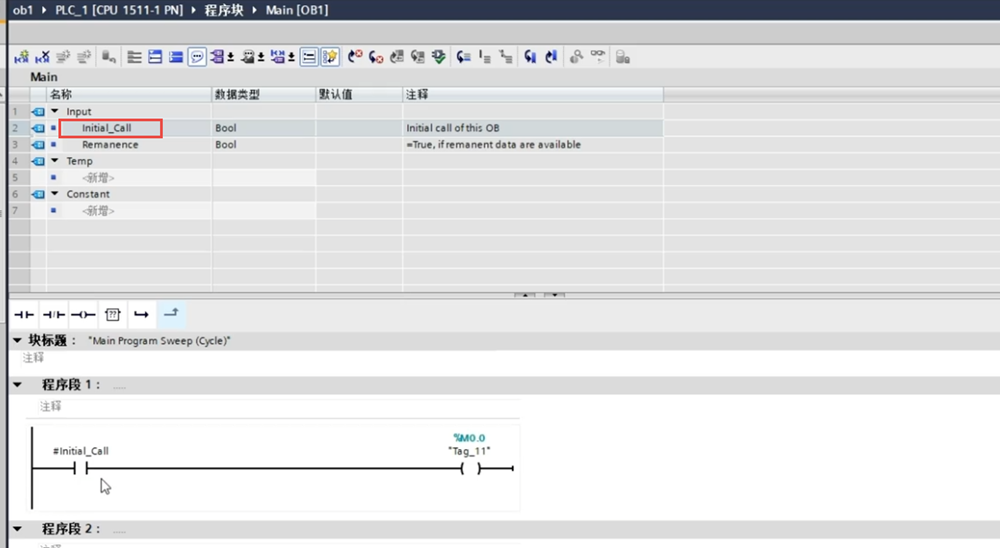The height and width of the screenshot is (548, 1000).
Task: Click the close branch icon
Action: [x=171, y=314]
